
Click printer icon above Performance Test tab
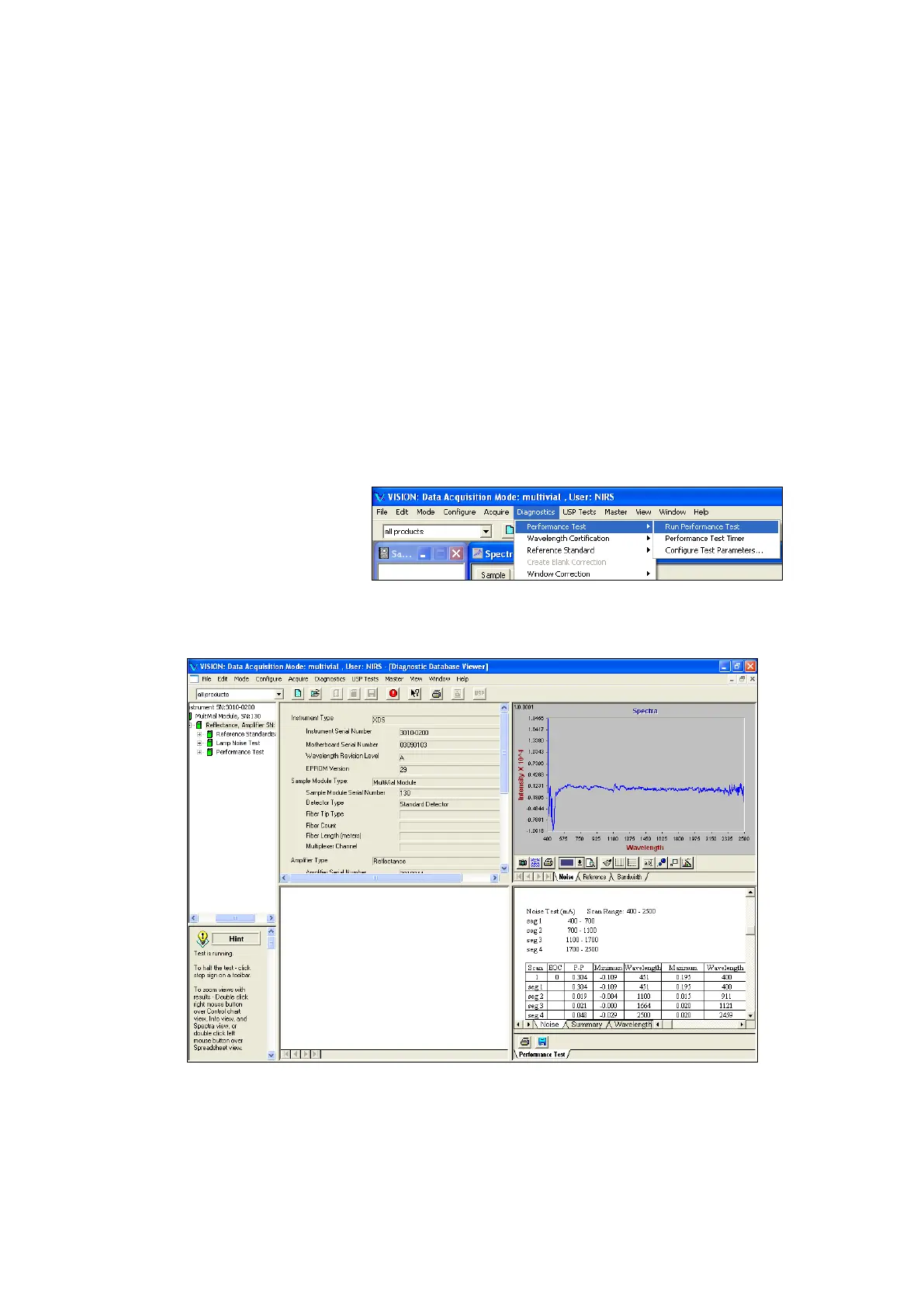(x=525, y=1042)
